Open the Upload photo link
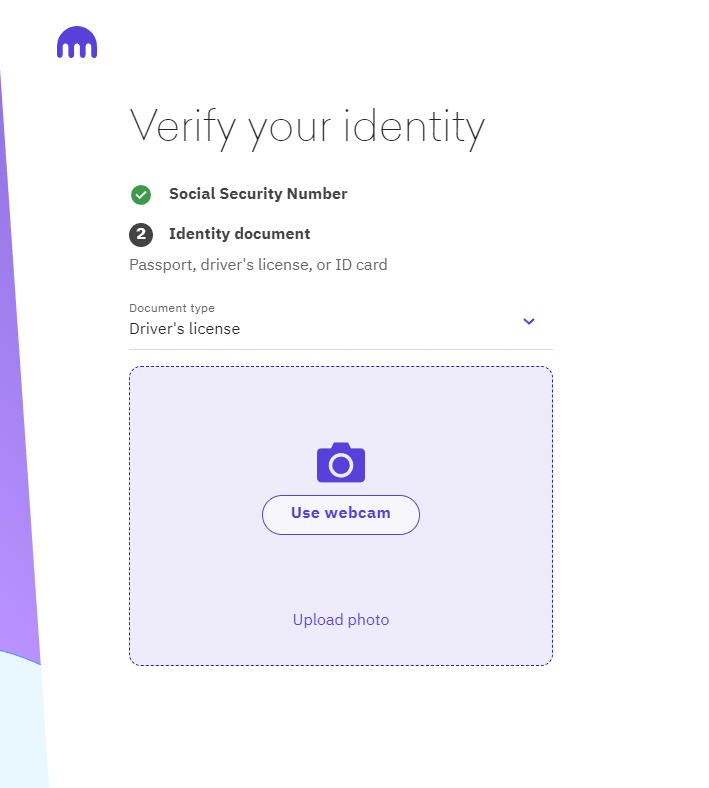The width and height of the screenshot is (709, 788). (x=341, y=620)
